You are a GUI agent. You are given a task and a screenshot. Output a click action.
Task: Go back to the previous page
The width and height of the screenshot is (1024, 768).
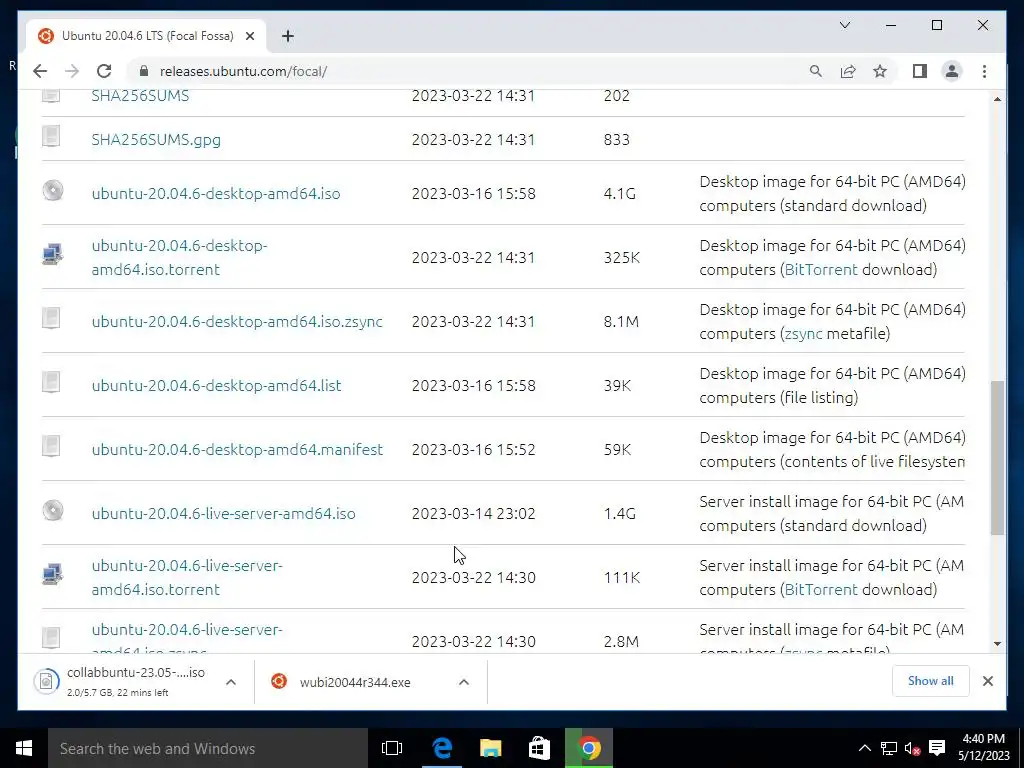(40, 71)
